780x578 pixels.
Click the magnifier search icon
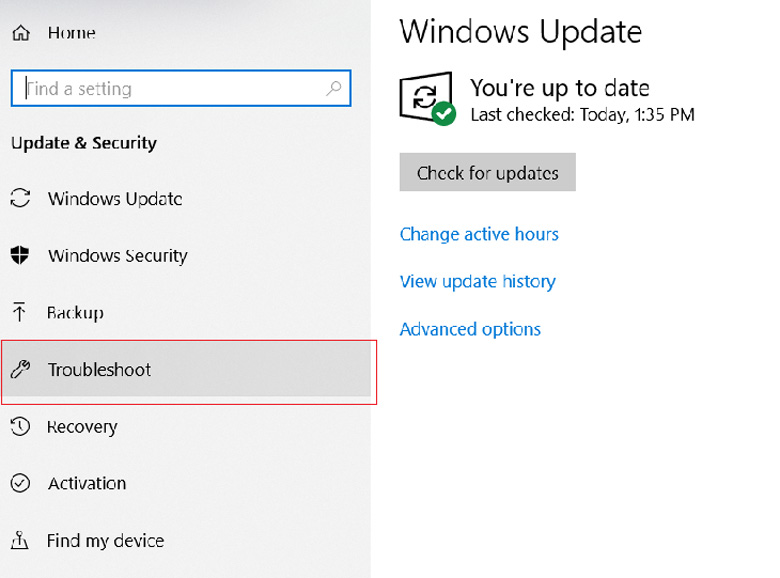(x=333, y=89)
